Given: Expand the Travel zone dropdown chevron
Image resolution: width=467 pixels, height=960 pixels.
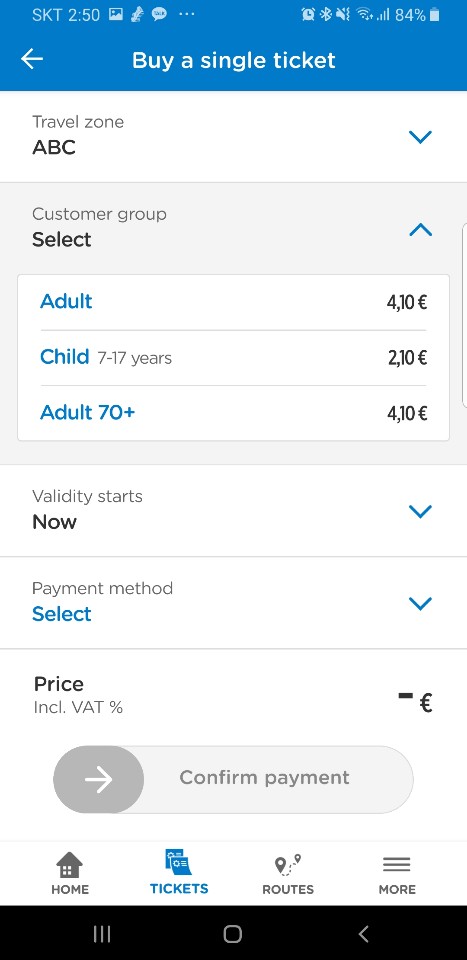Looking at the screenshot, I should coord(420,137).
